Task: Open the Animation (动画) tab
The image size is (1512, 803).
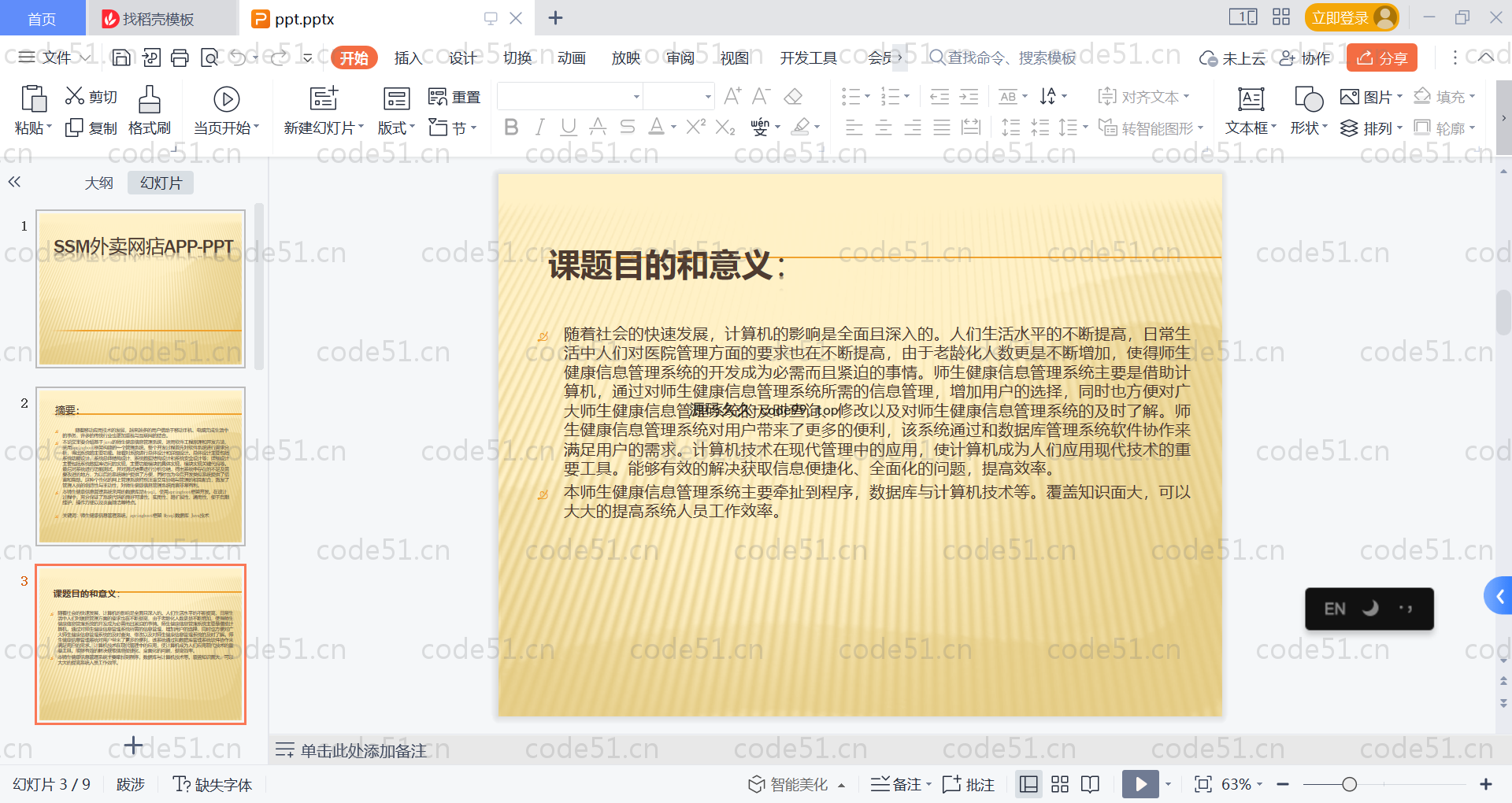Action: click(572, 57)
